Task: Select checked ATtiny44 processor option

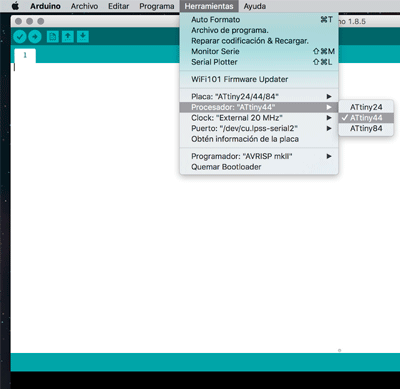Action: tap(366, 118)
